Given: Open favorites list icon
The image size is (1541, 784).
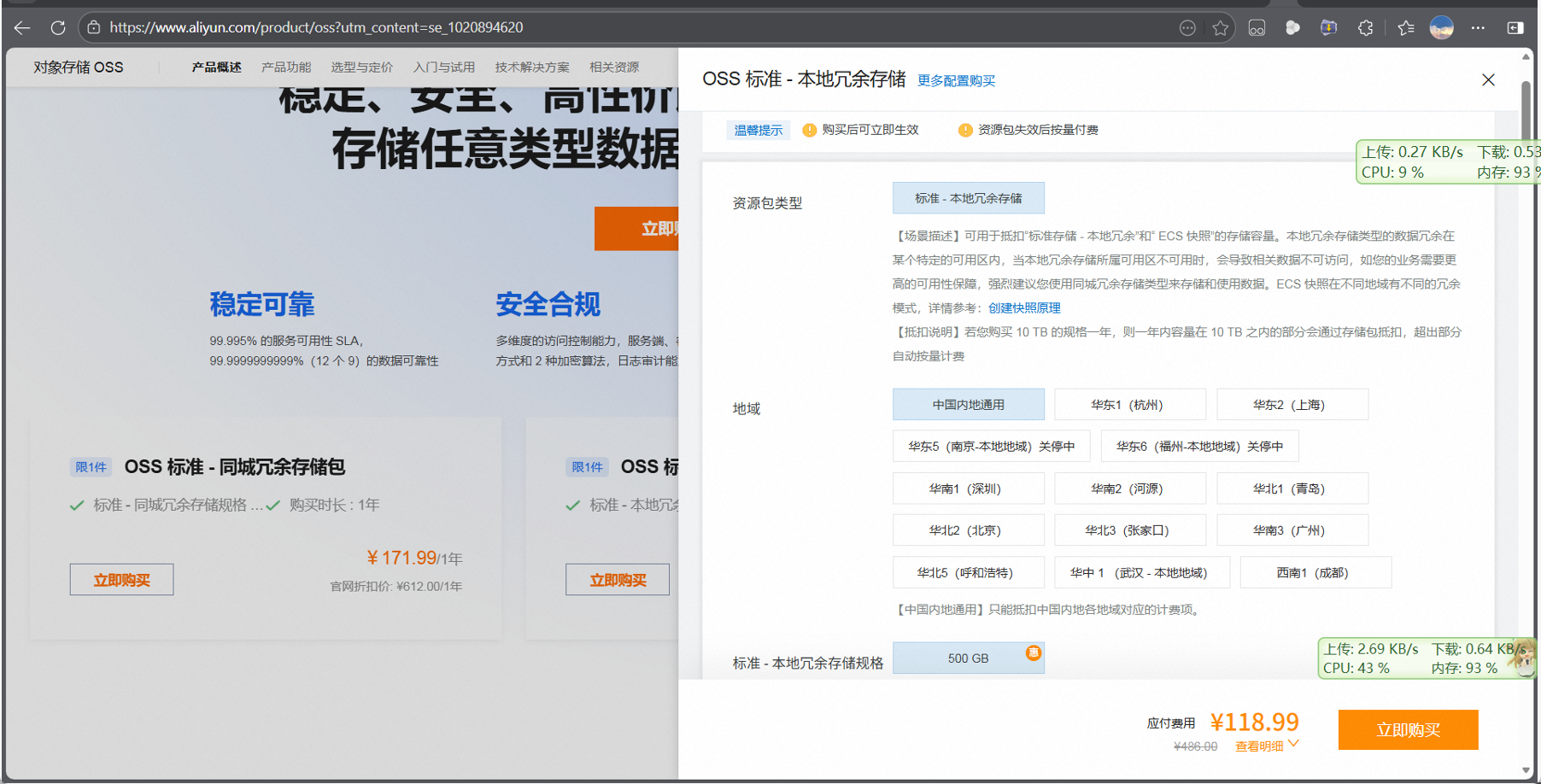Looking at the screenshot, I should click(1406, 28).
